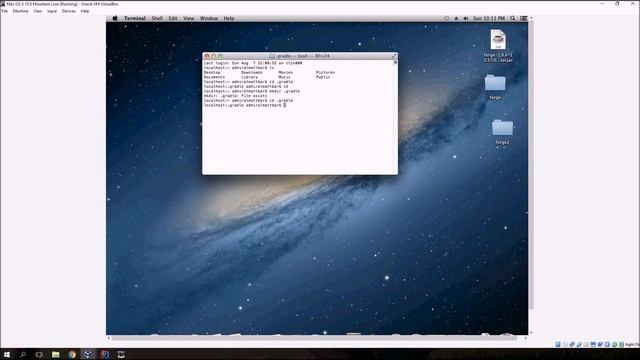The width and height of the screenshot is (640, 360).
Task: Open the Windows Start menu
Action: pos(7,354)
